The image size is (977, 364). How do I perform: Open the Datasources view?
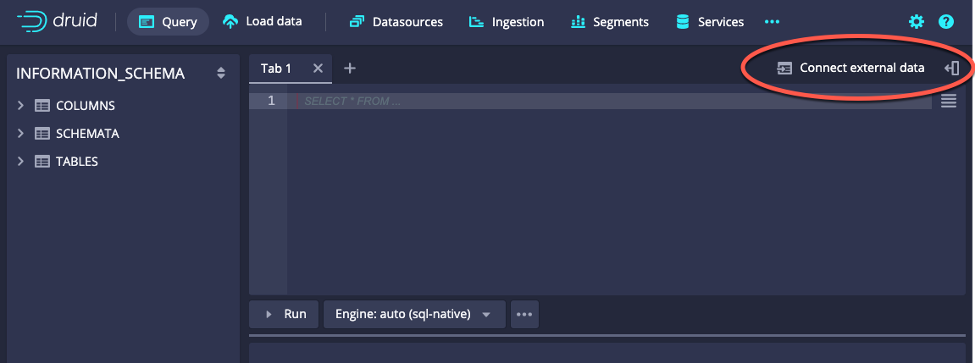tap(396, 22)
